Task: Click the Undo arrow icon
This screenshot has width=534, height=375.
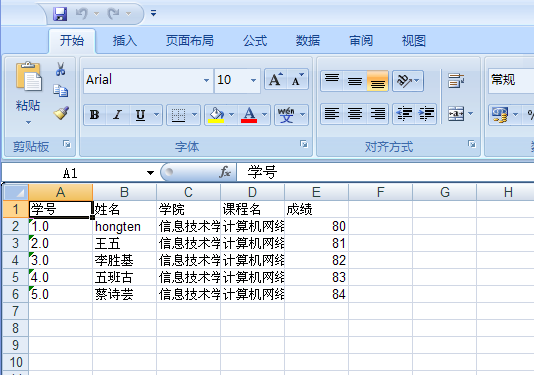Action: pyautogui.click(x=82, y=13)
